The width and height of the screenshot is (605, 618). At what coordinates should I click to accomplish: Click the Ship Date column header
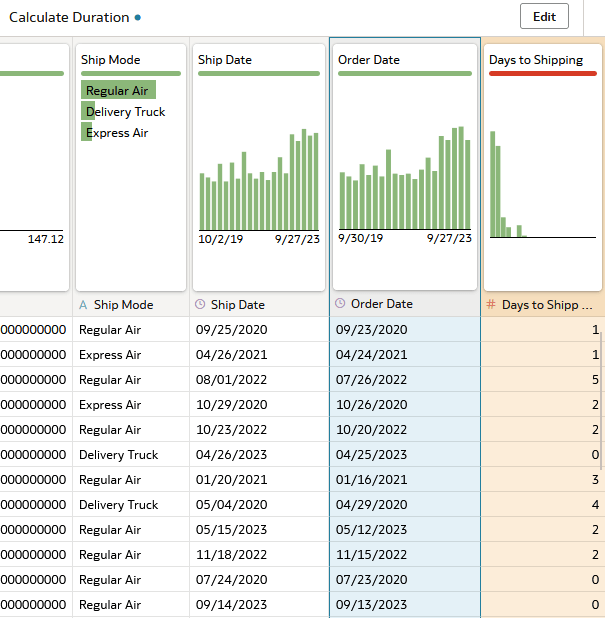click(237, 305)
